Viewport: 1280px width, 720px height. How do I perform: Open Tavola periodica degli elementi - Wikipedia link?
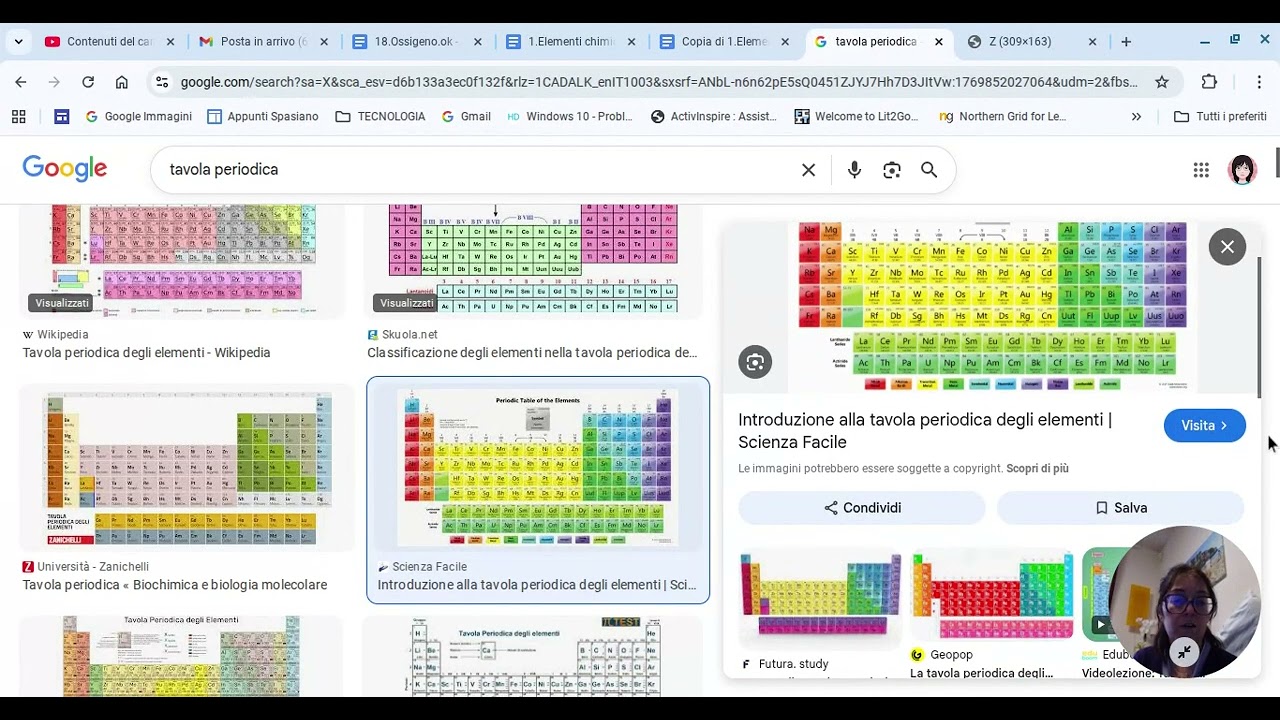click(x=146, y=353)
